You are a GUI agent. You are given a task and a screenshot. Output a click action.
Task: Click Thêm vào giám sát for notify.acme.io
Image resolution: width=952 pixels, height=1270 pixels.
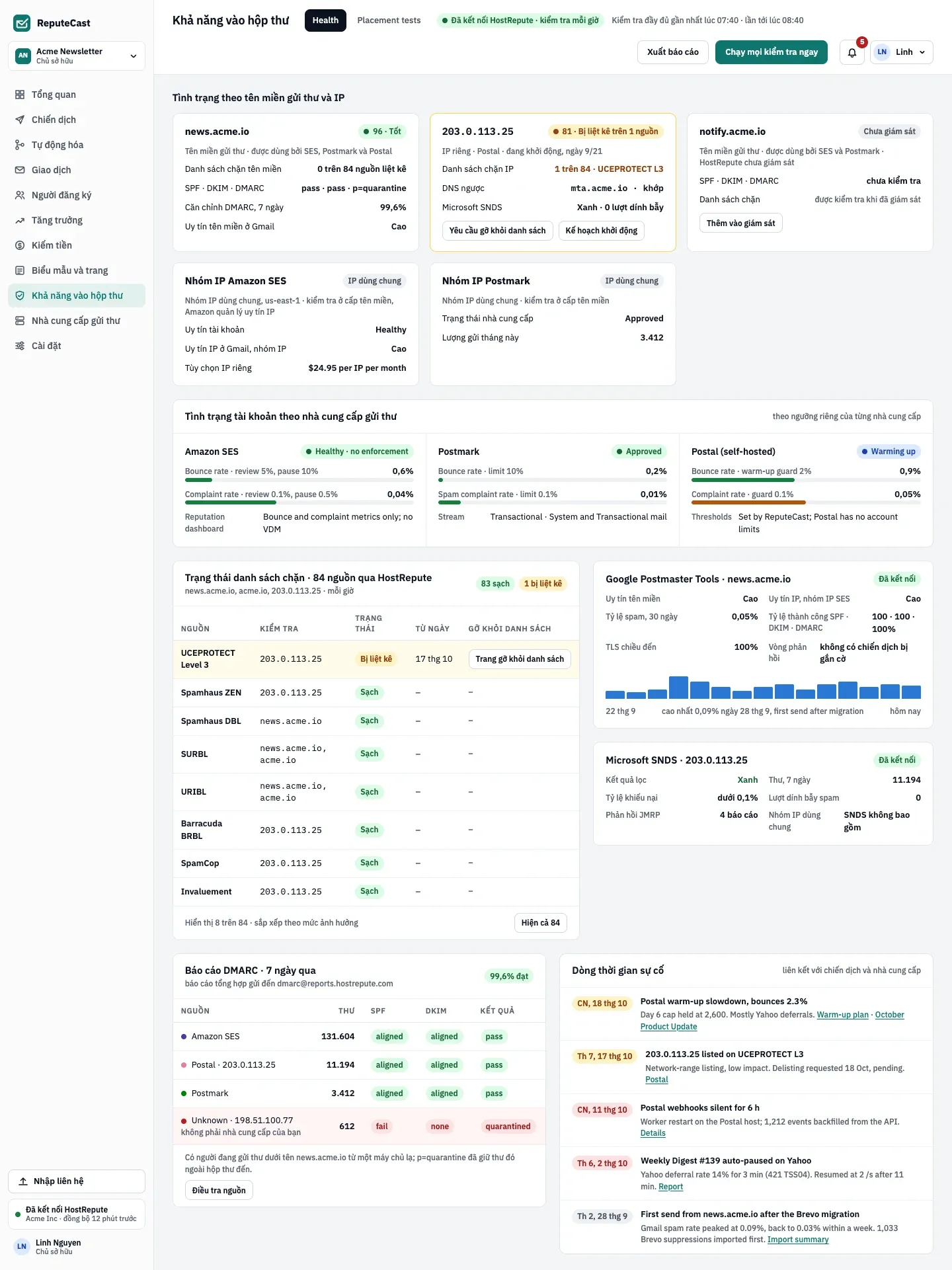click(x=740, y=223)
